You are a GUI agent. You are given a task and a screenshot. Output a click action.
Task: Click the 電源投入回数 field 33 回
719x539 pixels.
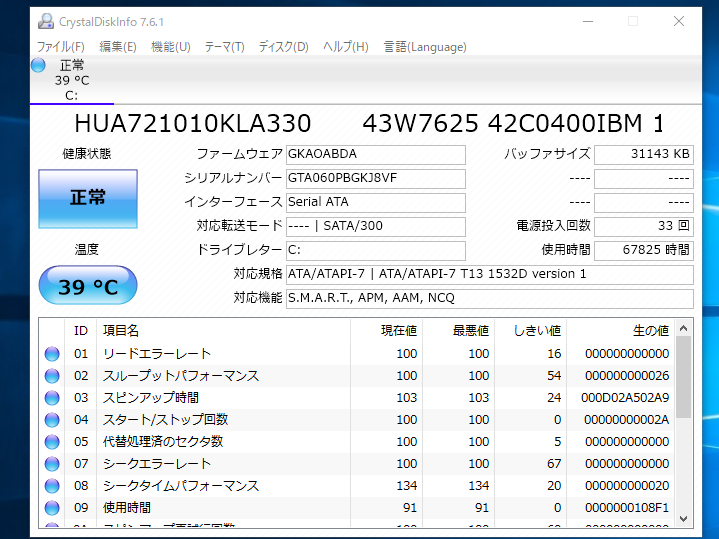(644, 226)
